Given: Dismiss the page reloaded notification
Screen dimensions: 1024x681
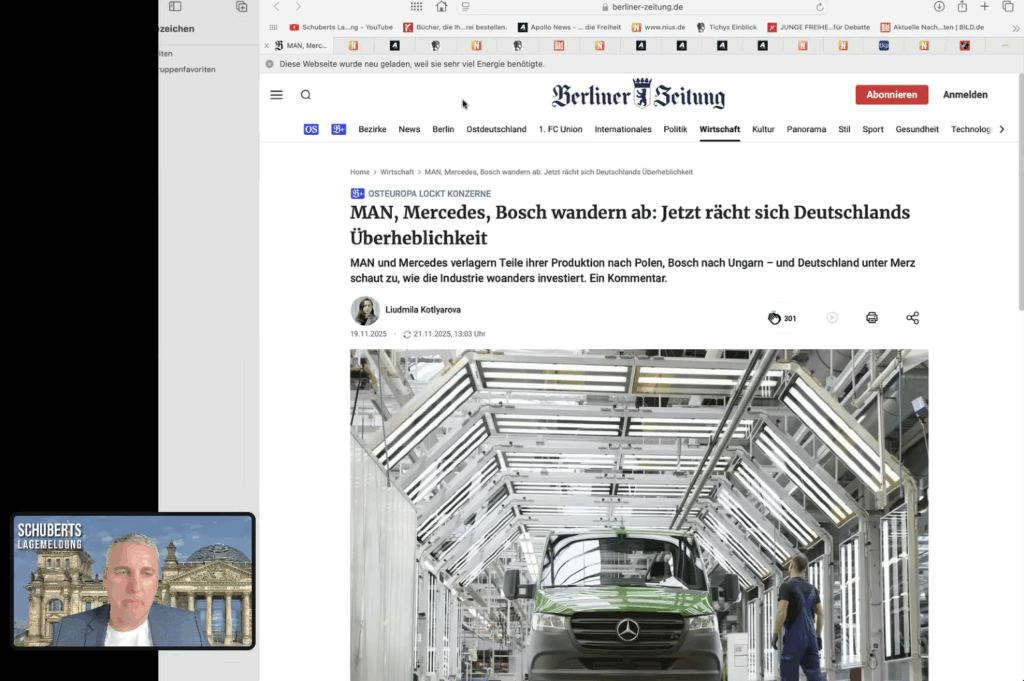Looking at the screenshot, I should 269,64.
